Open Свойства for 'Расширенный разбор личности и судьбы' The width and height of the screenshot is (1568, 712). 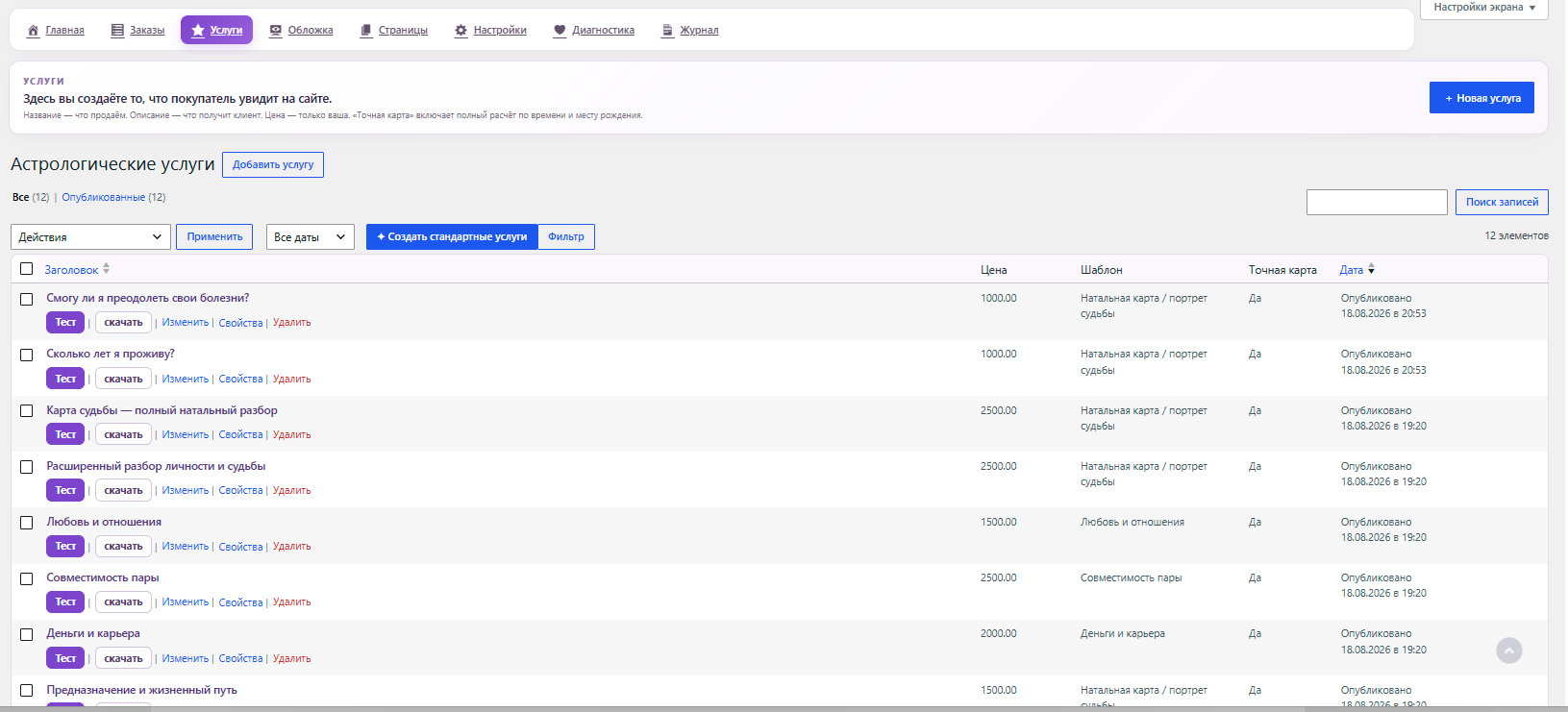(240, 491)
